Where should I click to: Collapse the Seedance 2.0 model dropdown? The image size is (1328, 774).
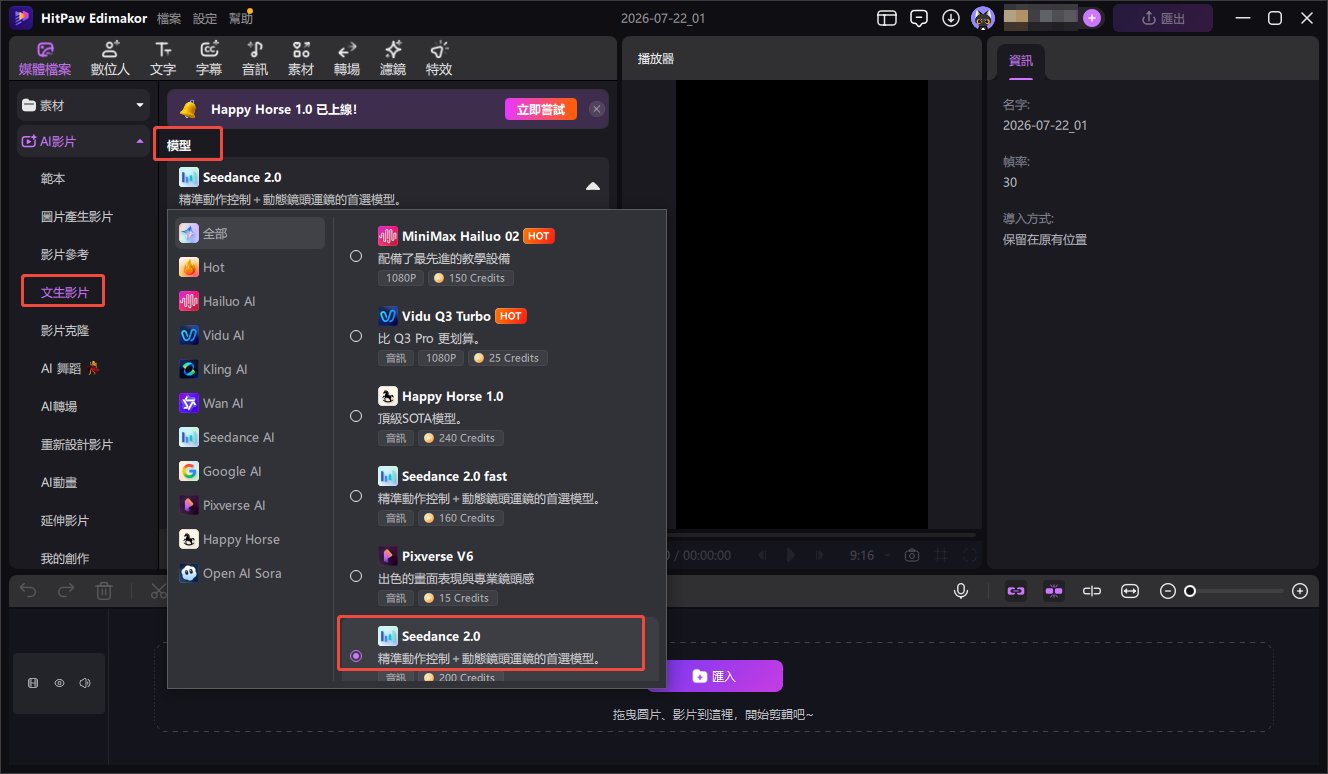point(593,186)
